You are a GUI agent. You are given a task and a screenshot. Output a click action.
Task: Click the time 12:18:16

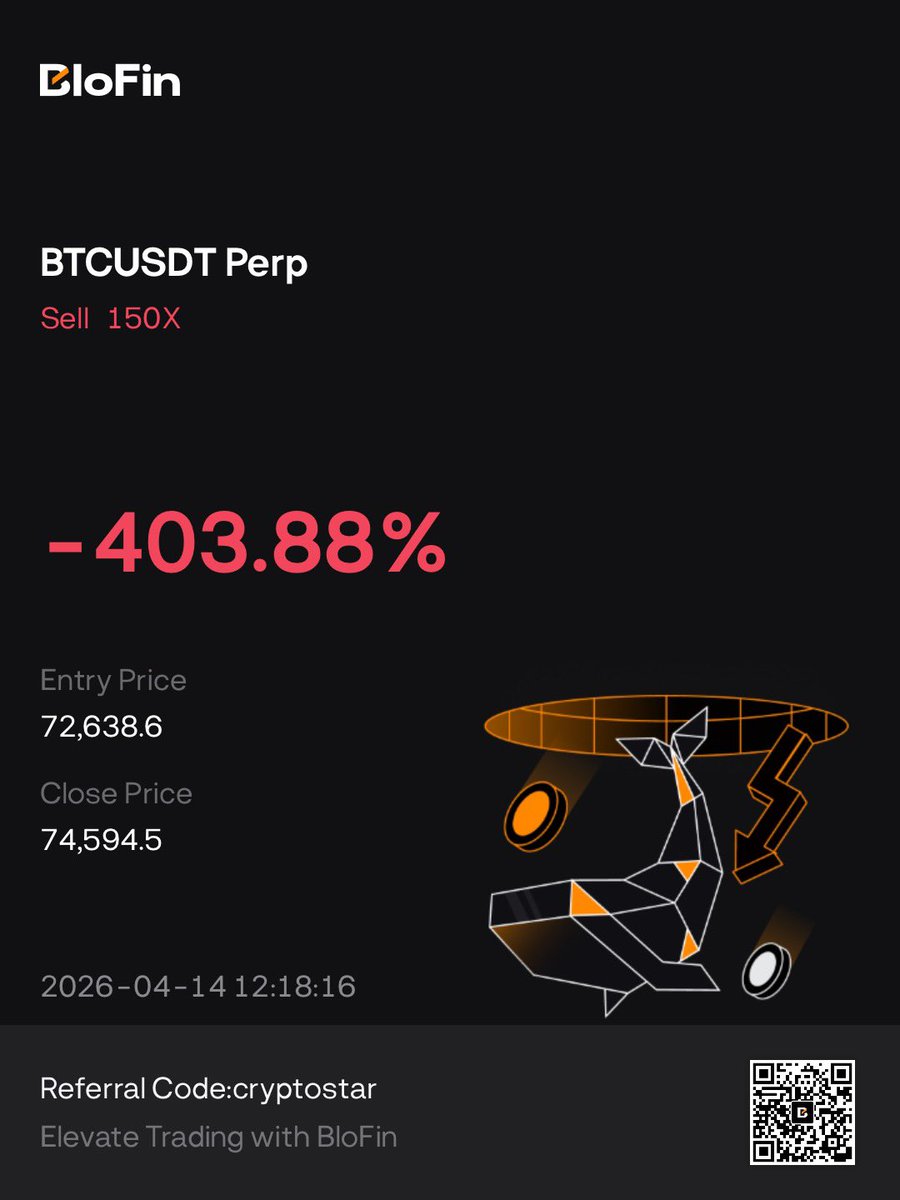pyautogui.click(x=295, y=987)
